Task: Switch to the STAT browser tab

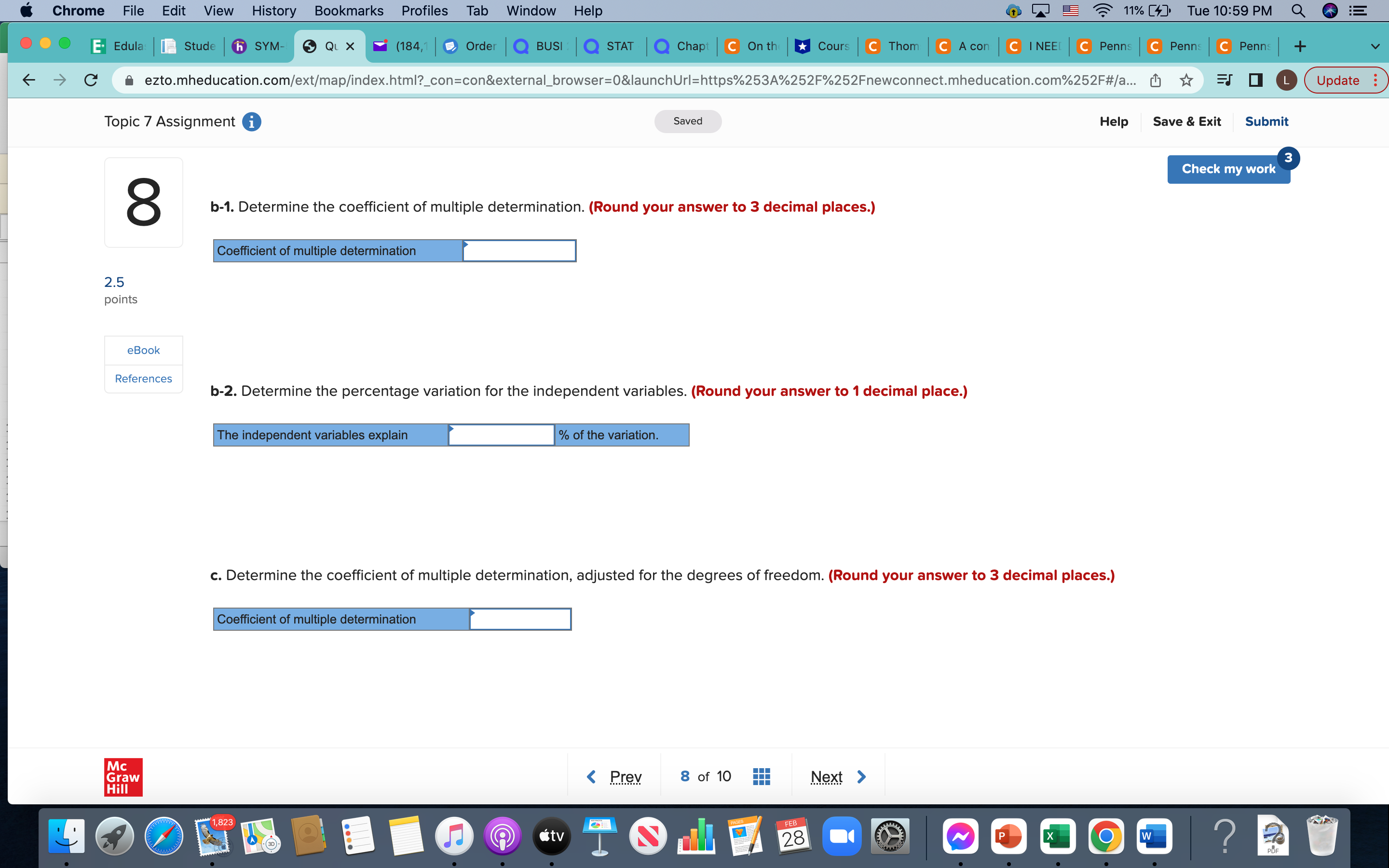Action: click(620, 46)
